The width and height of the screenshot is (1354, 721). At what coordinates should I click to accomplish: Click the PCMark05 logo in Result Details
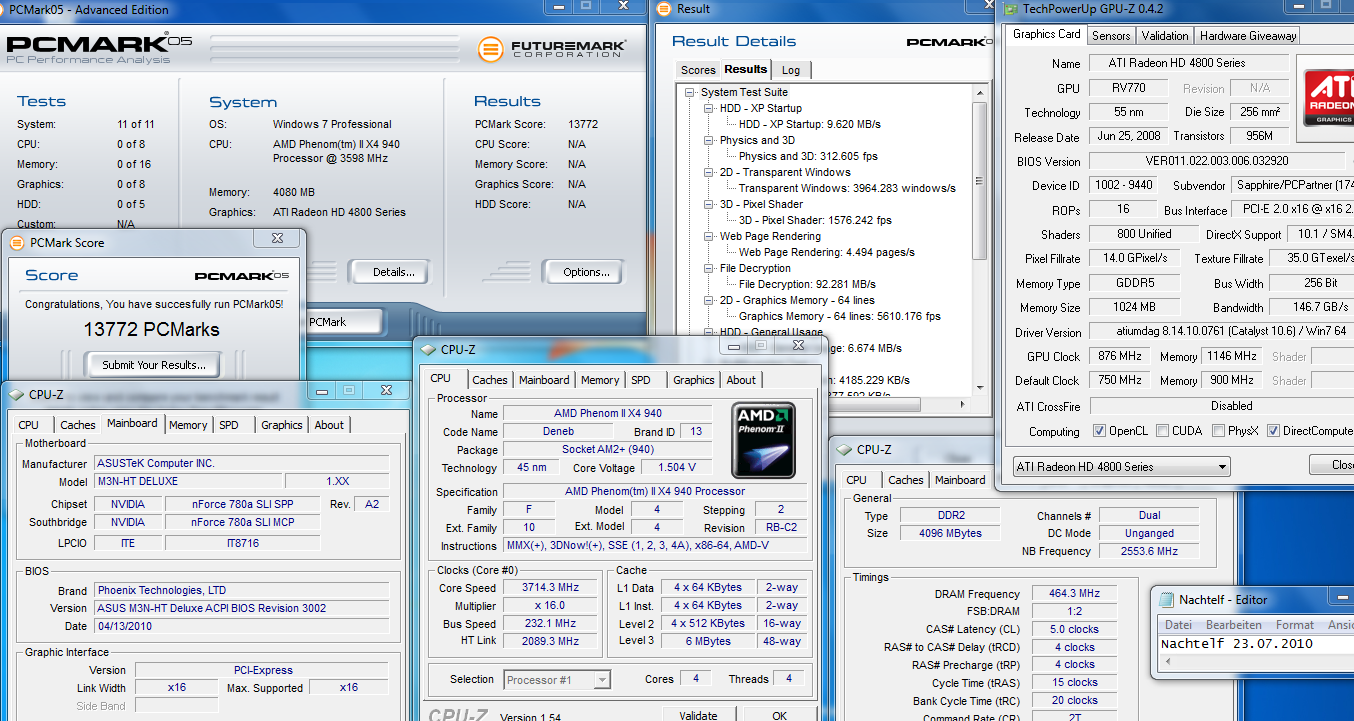tap(948, 41)
